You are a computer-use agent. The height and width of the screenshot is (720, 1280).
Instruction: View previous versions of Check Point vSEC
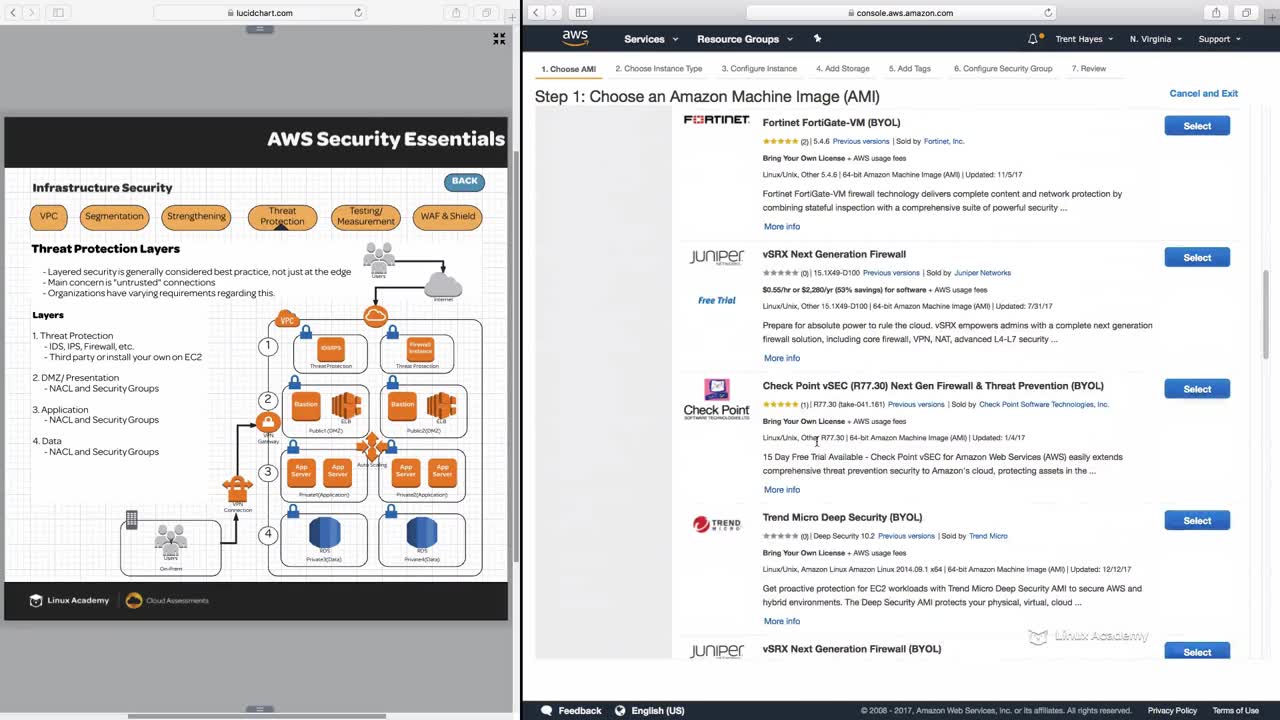[916, 404]
